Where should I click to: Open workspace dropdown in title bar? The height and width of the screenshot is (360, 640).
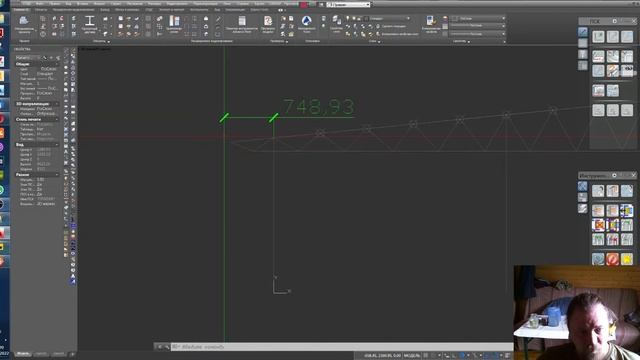click(x=349, y=4)
